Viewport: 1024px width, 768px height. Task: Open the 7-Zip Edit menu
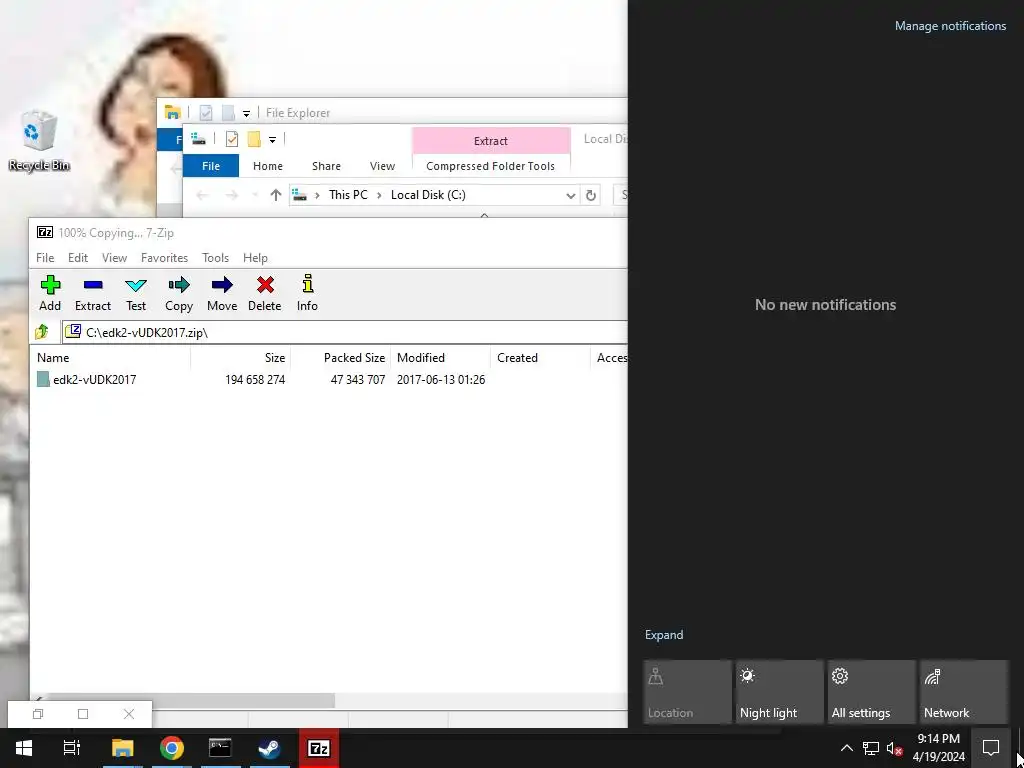[x=78, y=258]
